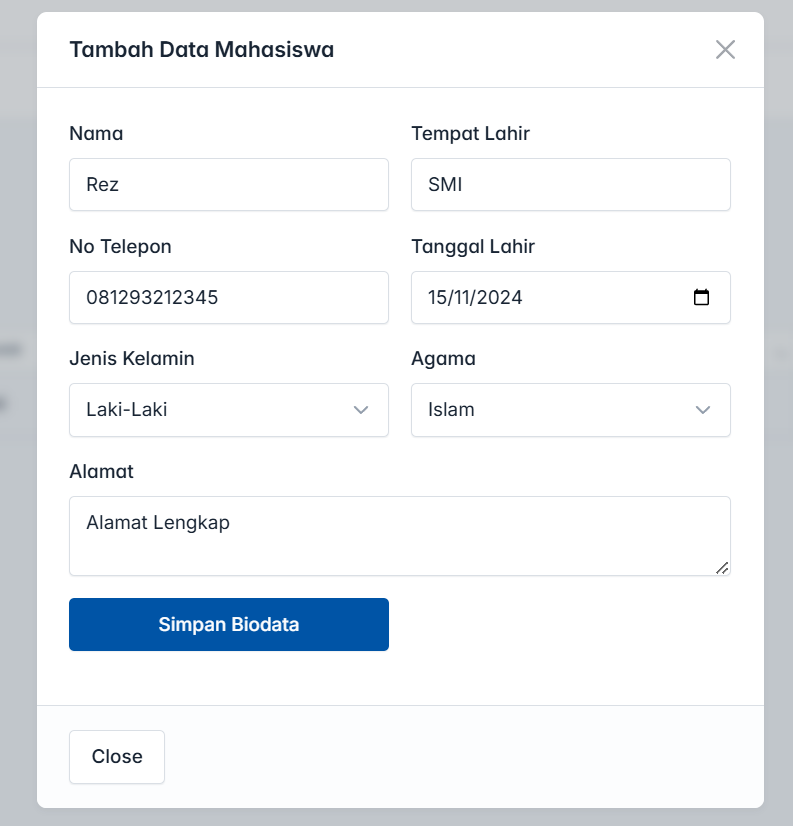This screenshot has height=826, width=793.
Task: Focus the No Telepon input field
Action: (x=229, y=298)
